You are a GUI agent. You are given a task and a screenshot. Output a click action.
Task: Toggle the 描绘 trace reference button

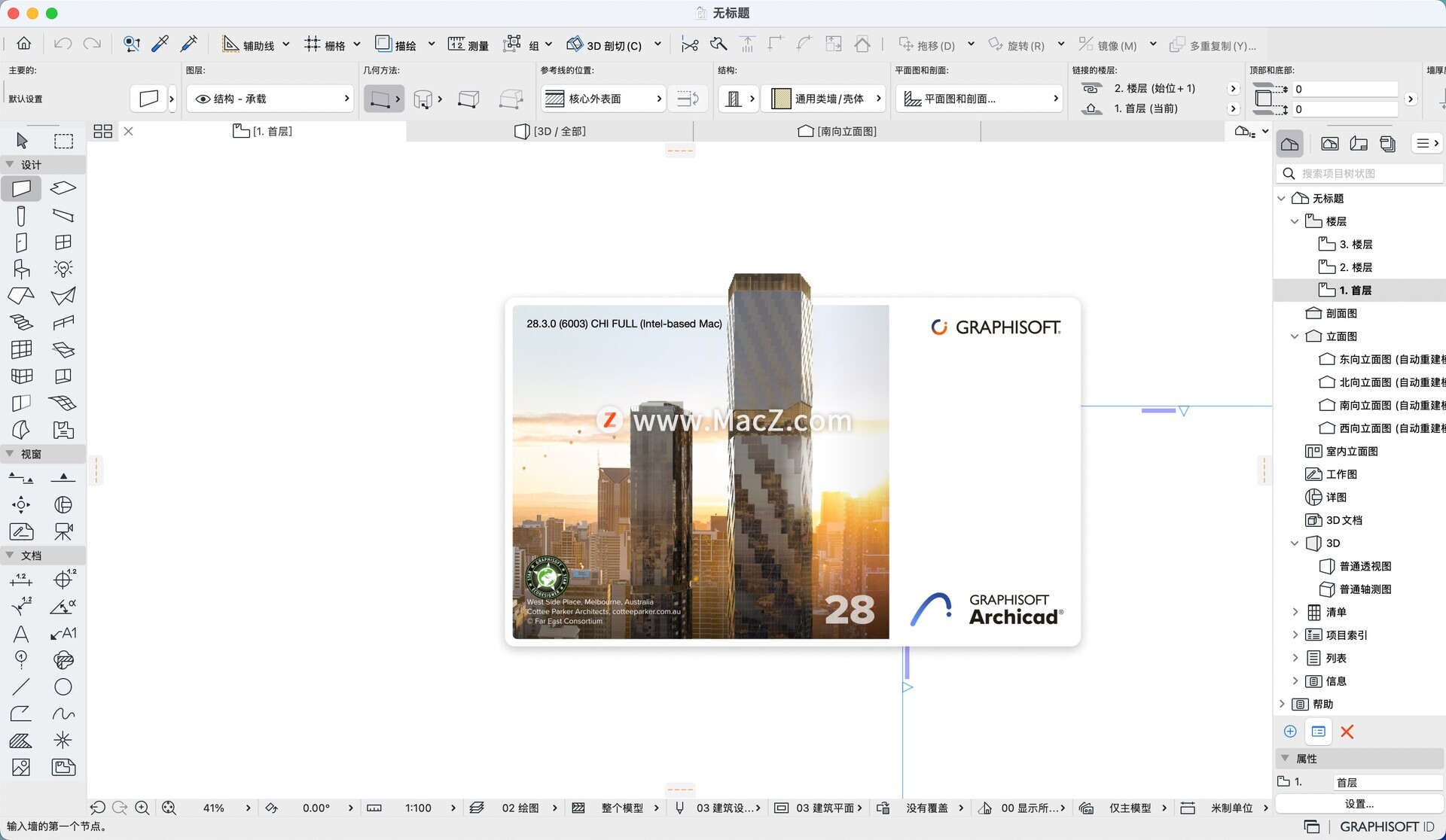[396, 45]
